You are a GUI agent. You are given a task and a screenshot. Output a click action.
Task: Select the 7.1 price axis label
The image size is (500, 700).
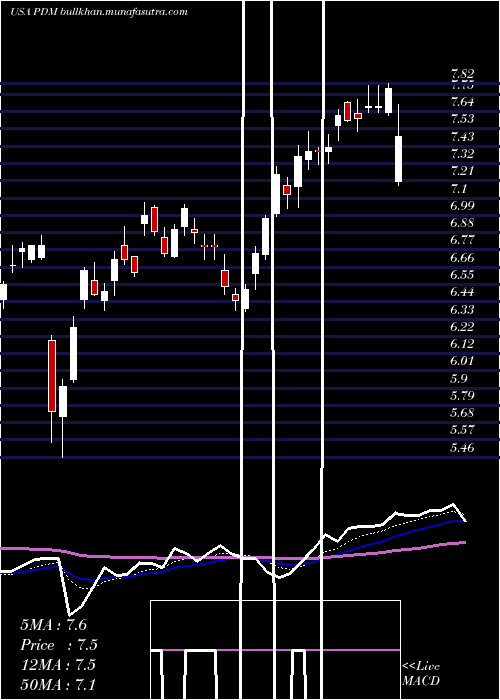459,188
